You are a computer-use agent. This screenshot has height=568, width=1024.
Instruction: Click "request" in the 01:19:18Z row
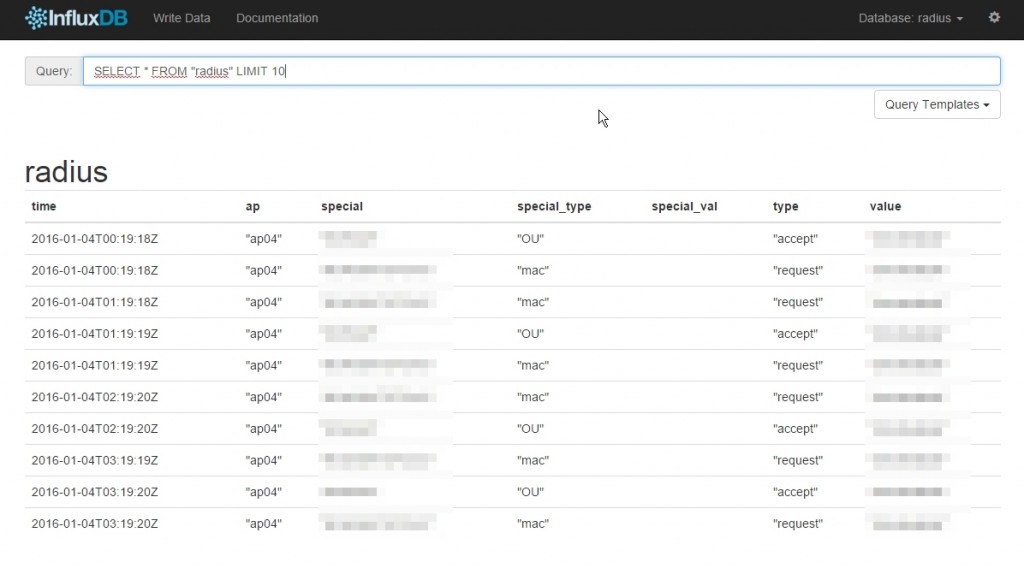coord(797,302)
